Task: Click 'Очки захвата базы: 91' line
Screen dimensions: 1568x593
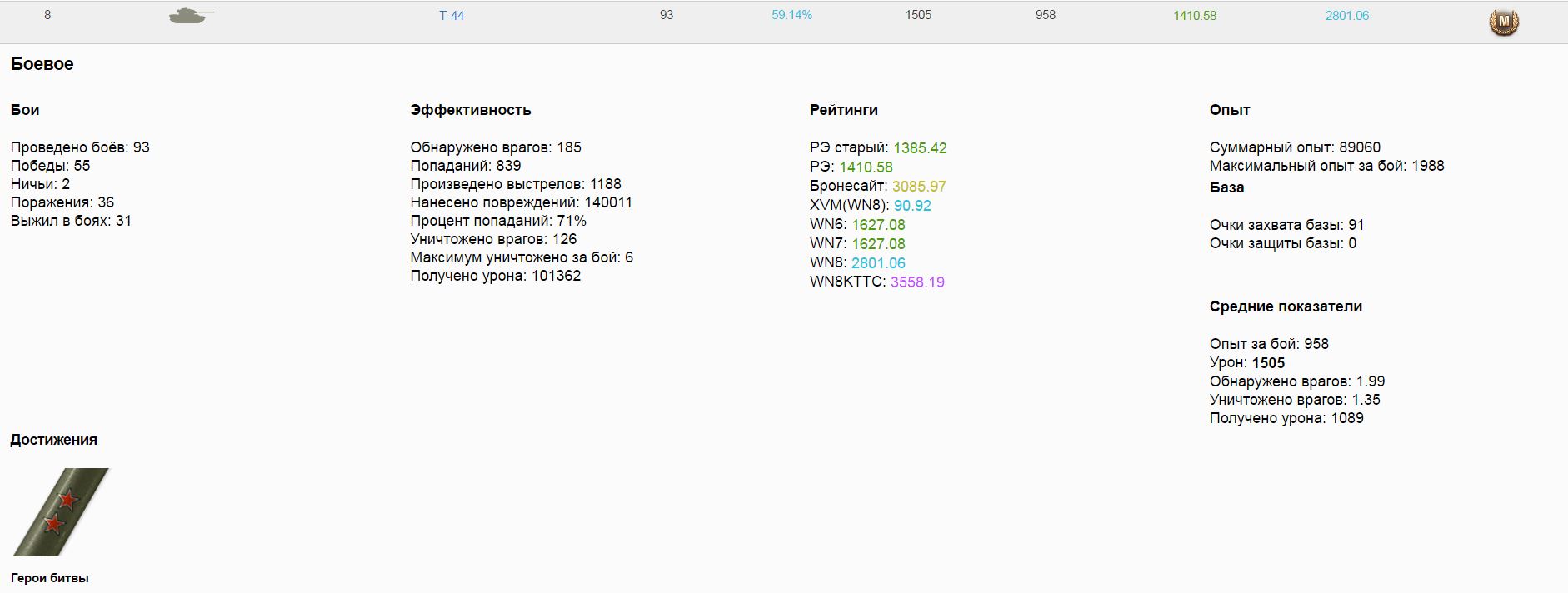Action: [x=1287, y=225]
